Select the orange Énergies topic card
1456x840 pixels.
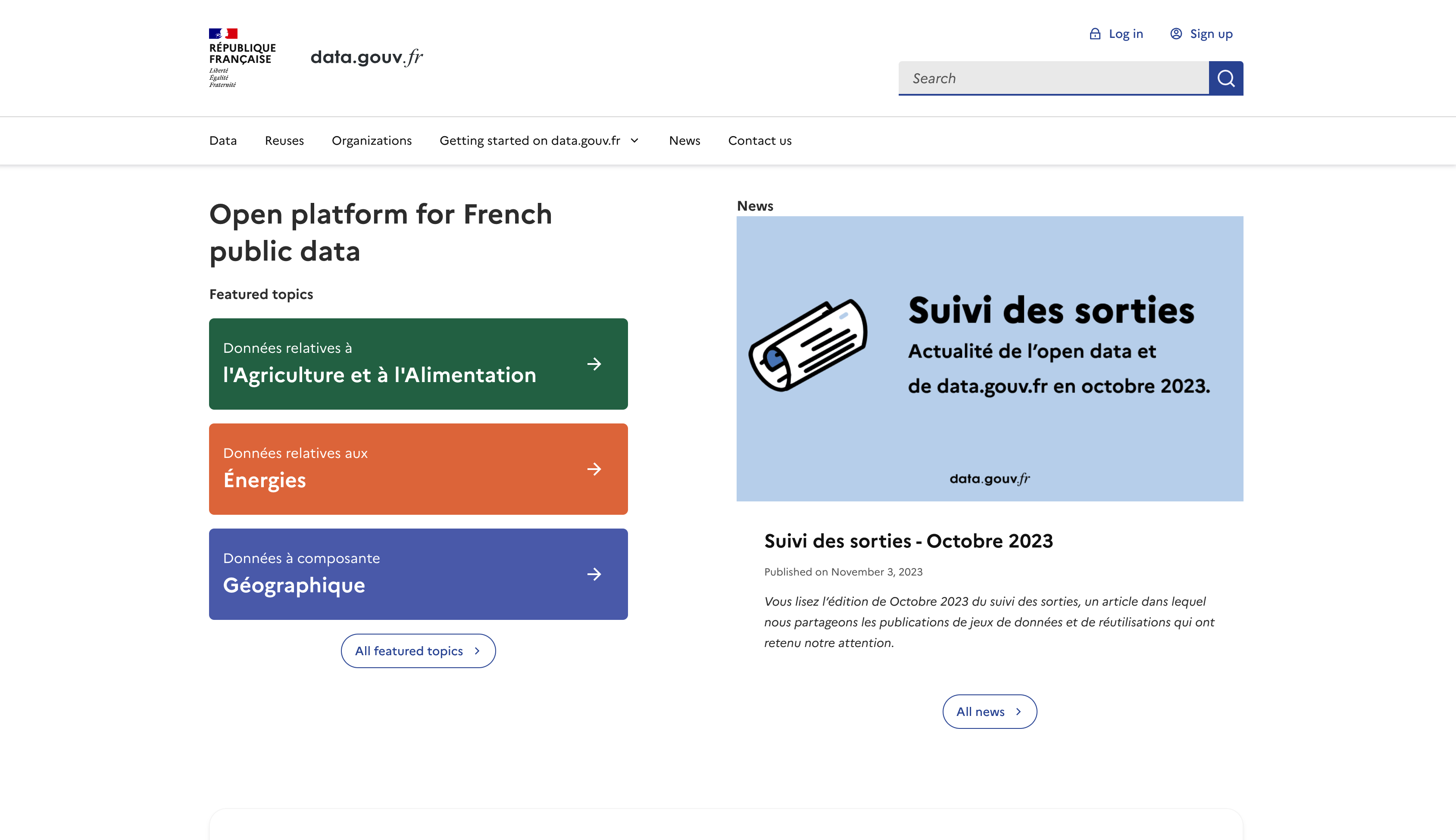[x=419, y=469]
